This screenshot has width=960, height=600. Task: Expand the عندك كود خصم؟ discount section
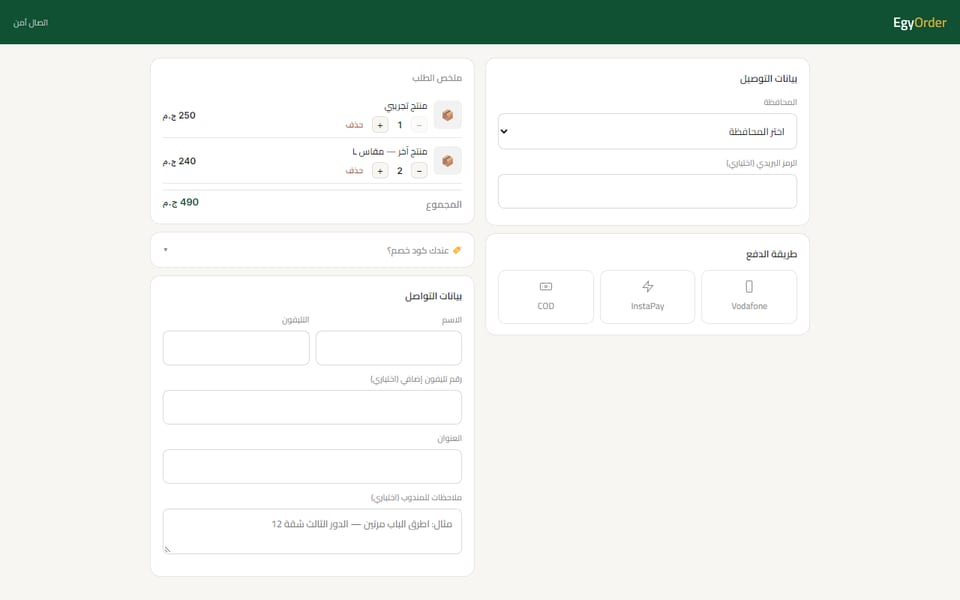312,250
